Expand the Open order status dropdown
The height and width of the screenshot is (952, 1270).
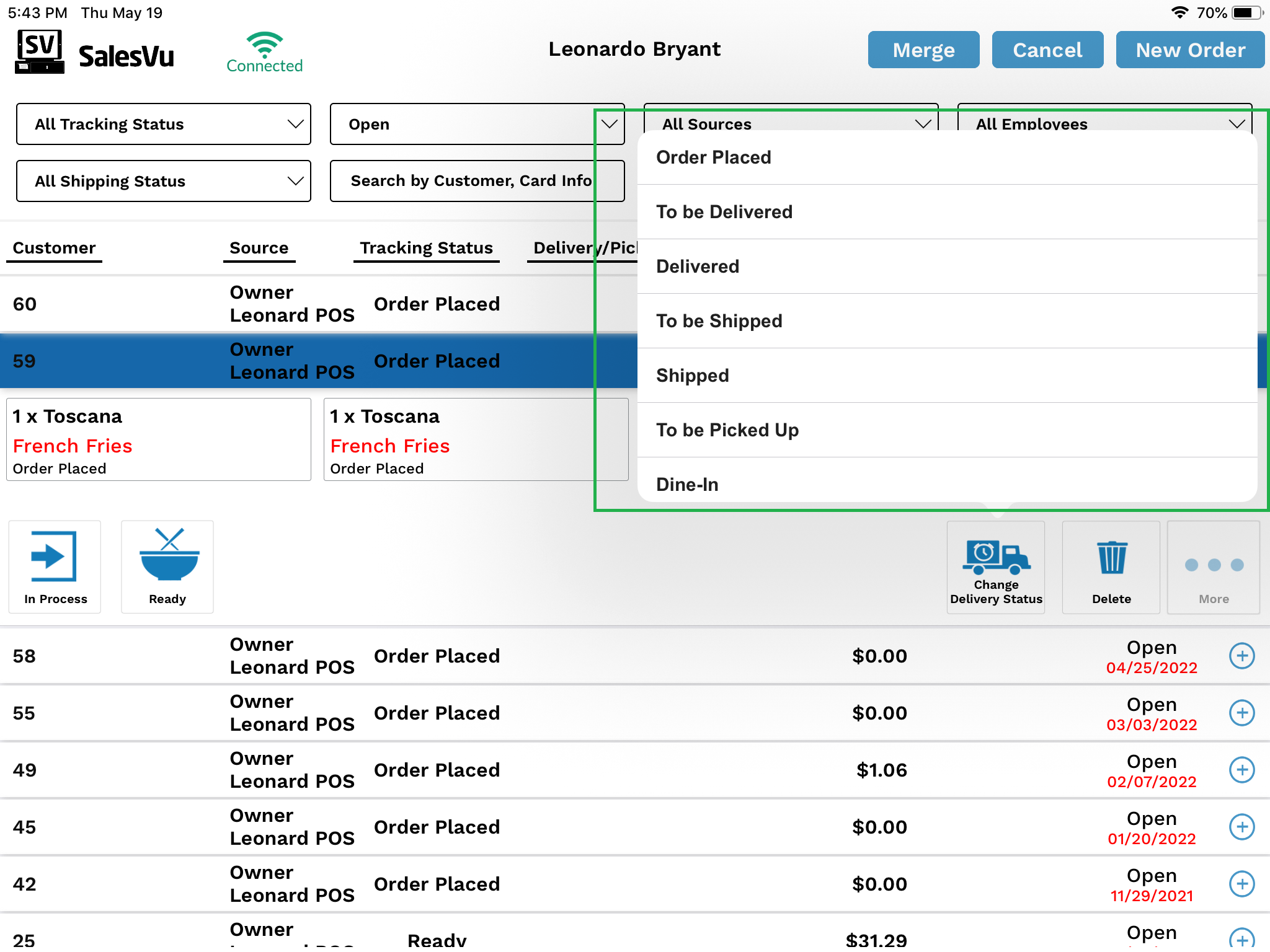pyautogui.click(x=476, y=124)
